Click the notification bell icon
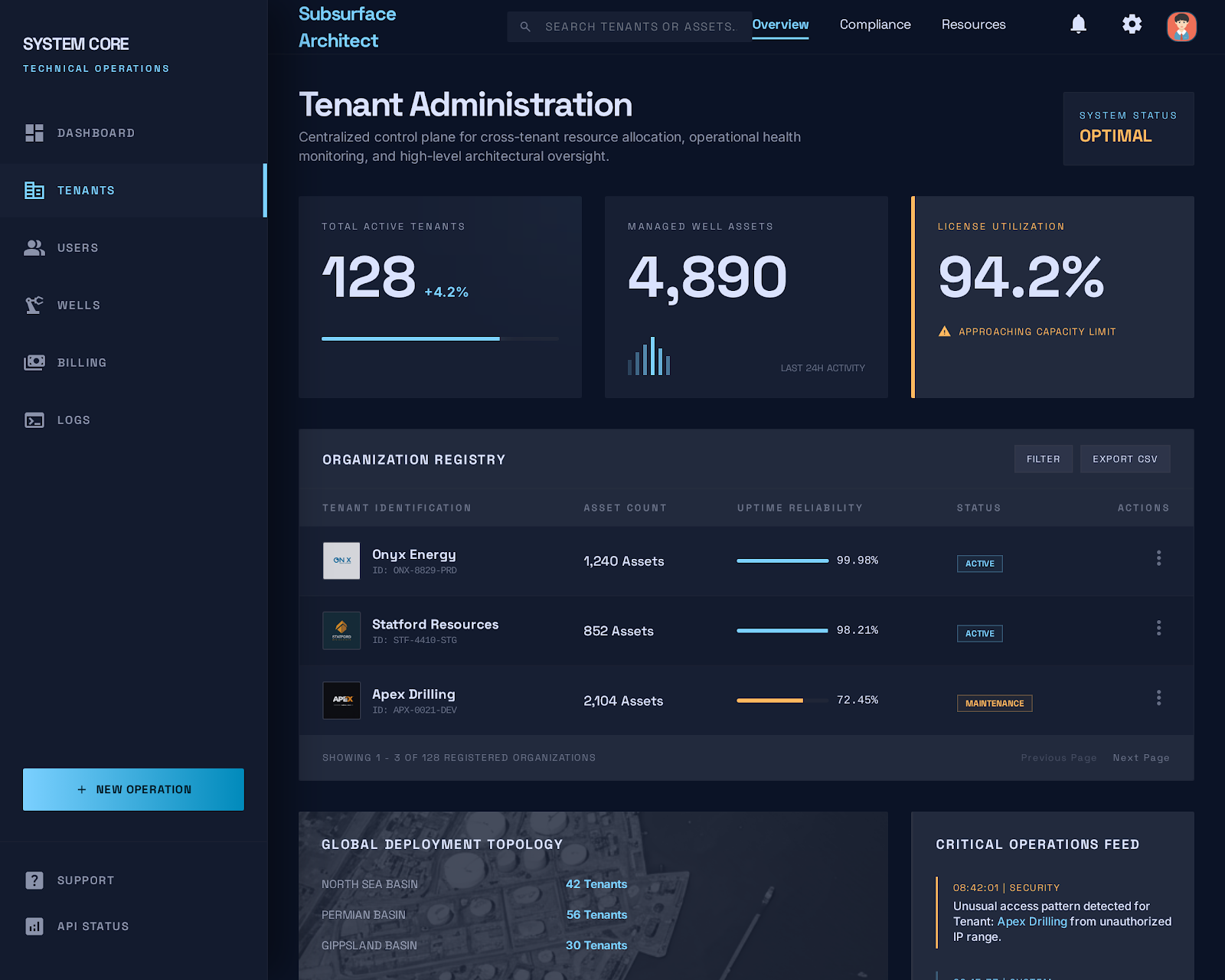The image size is (1225, 980). 1078,24
